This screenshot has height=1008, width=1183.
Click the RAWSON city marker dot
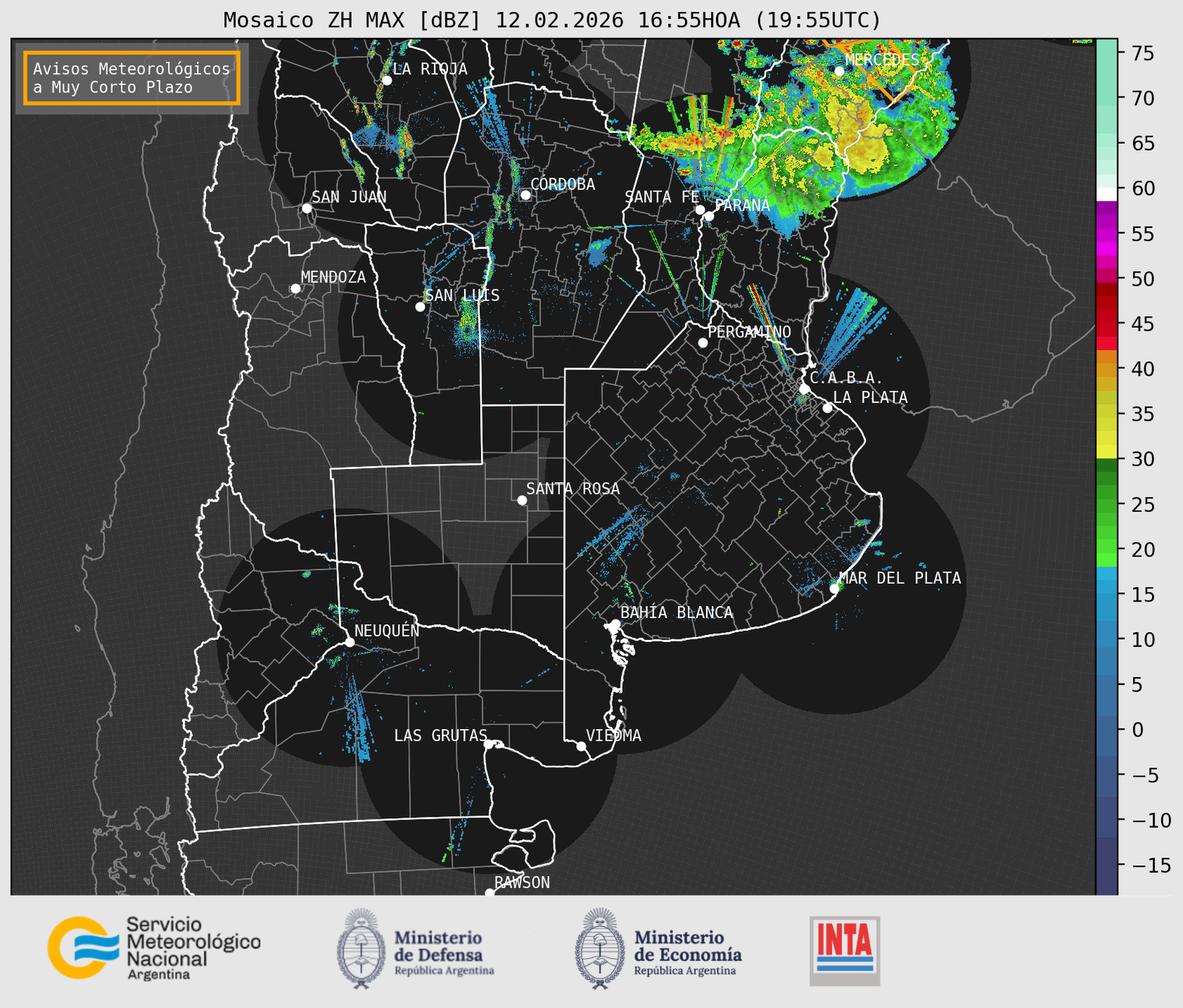tap(489, 893)
